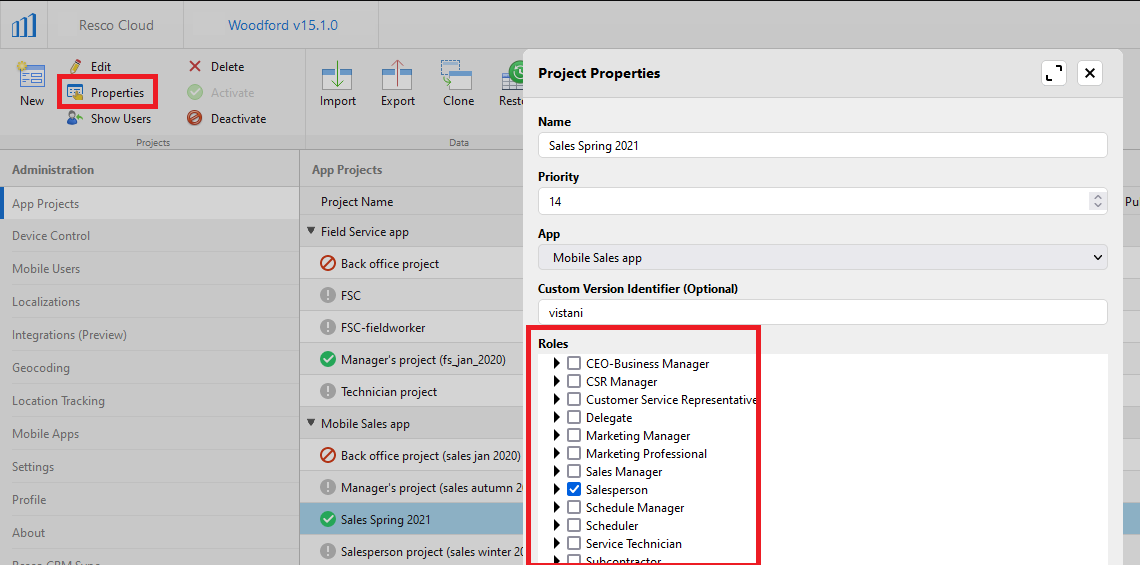Image resolution: width=1140 pixels, height=565 pixels.
Task: Maximize the Project Properties dialog
Action: coord(1054,73)
